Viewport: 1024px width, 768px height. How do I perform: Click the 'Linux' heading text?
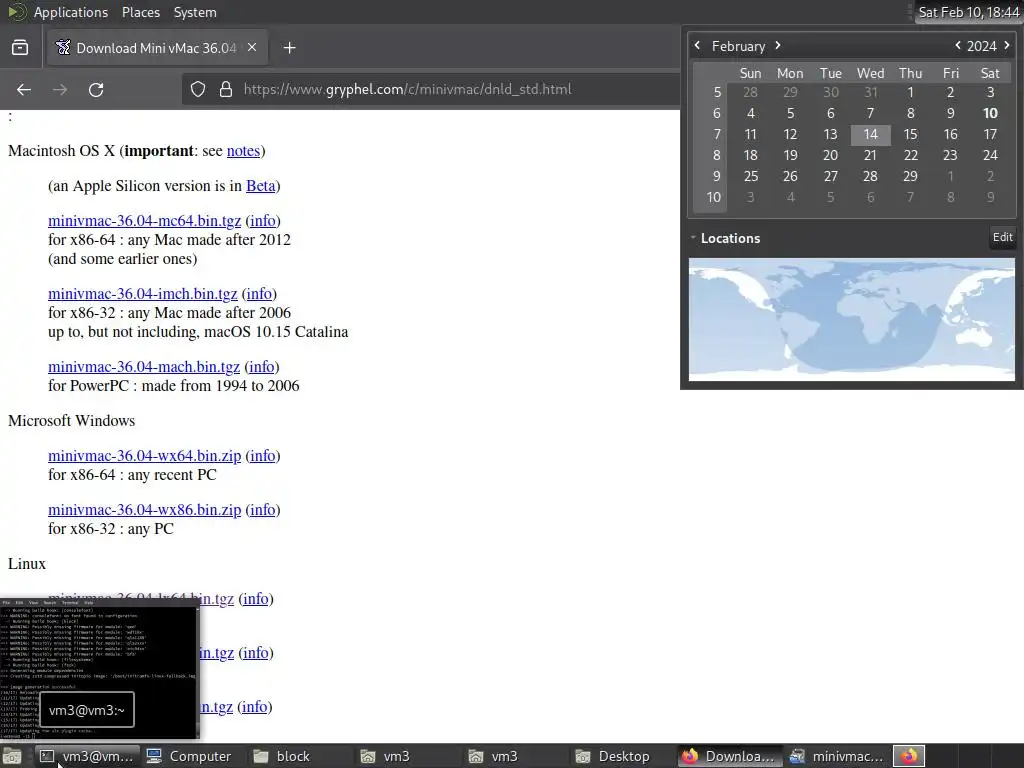pyautogui.click(x=27, y=564)
